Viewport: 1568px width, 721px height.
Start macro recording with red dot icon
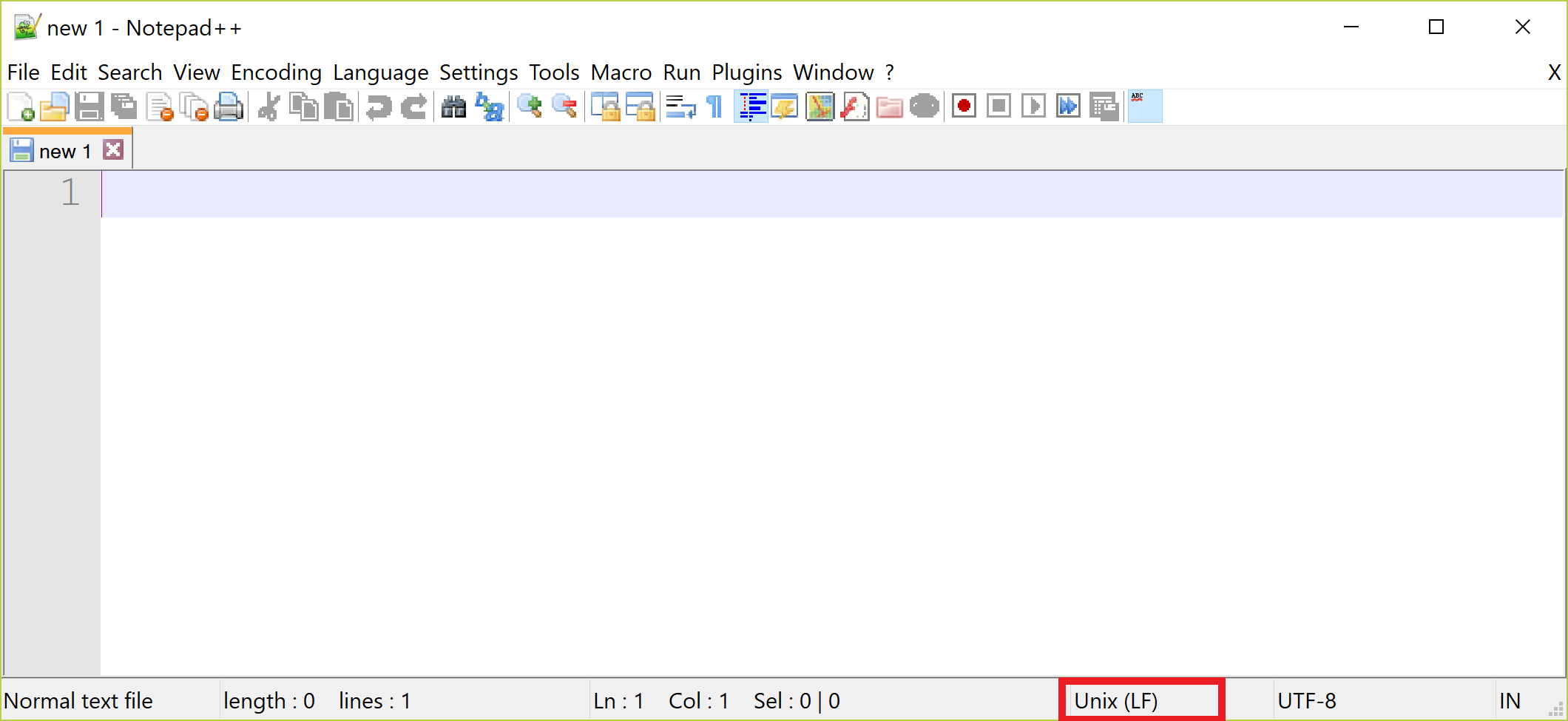pyautogui.click(x=964, y=107)
